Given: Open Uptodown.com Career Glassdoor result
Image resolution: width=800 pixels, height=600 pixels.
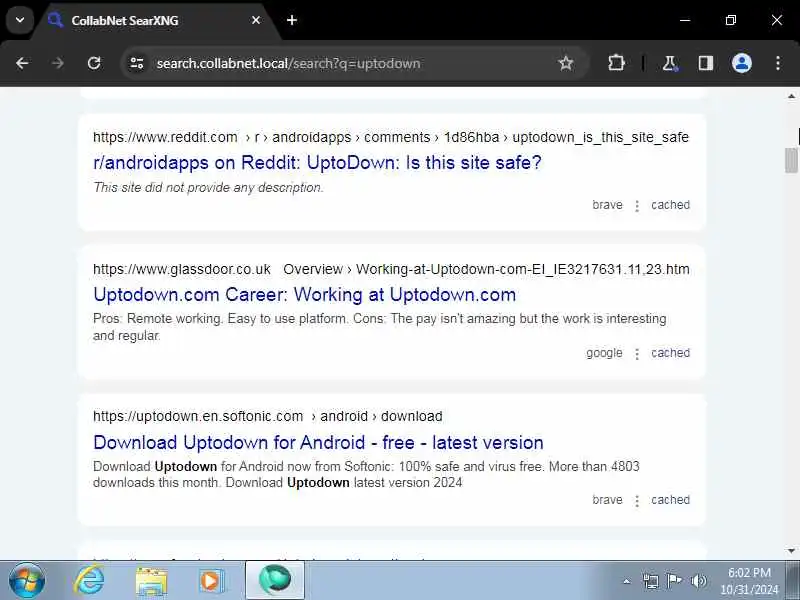Looking at the screenshot, I should (x=305, y=295).
